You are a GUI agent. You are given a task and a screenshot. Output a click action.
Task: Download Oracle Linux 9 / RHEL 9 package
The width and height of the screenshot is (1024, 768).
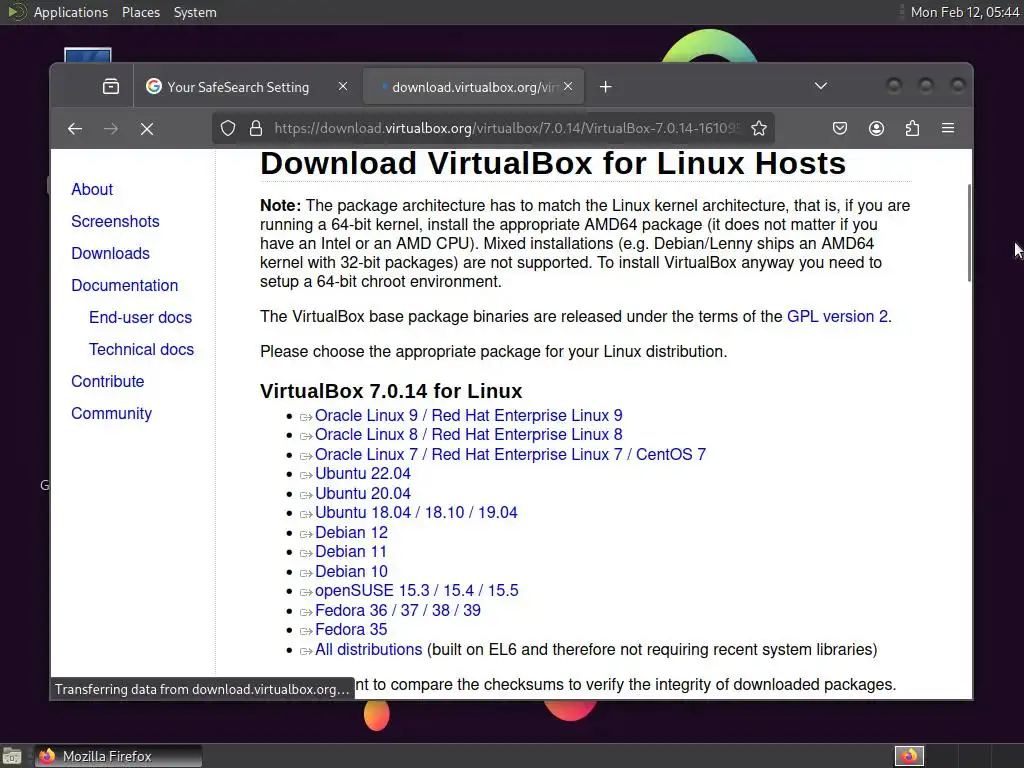pos(468,415)
